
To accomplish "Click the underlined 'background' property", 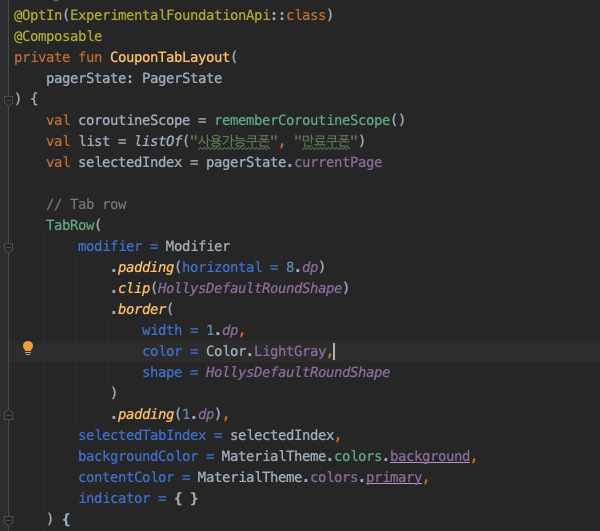I will (x=430, y=456).
